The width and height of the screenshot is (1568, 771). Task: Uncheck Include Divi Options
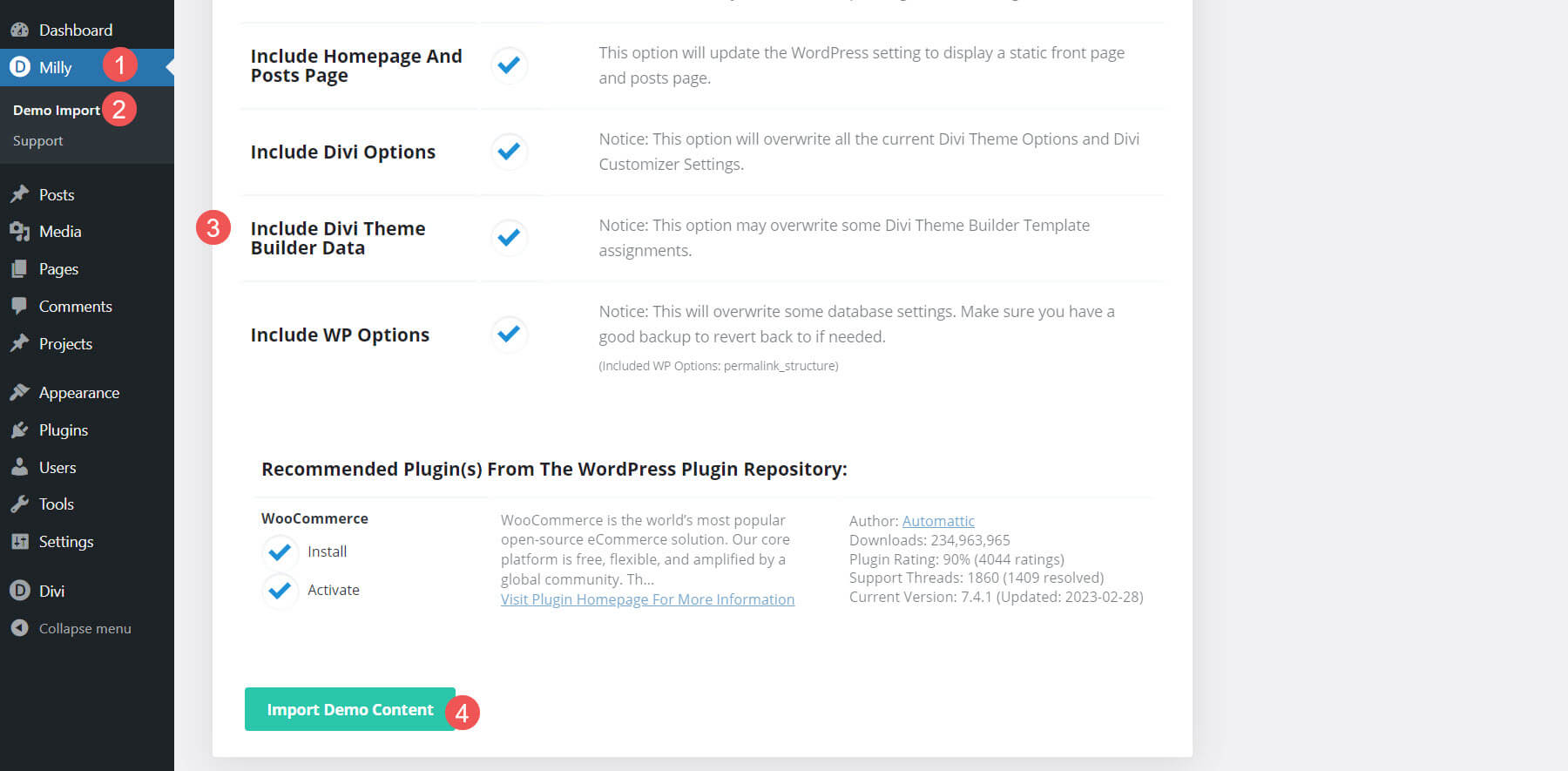pos(508,152)
